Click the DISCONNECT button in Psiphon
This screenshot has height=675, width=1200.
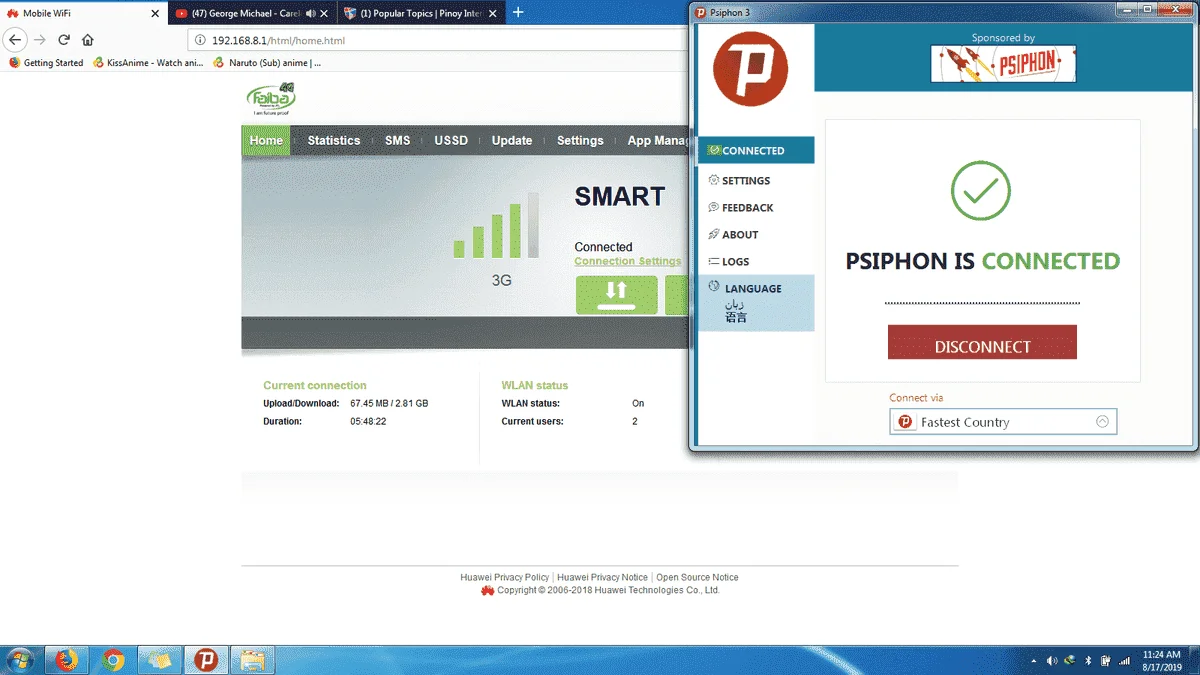pyautogui.click(x=982, y=342)
